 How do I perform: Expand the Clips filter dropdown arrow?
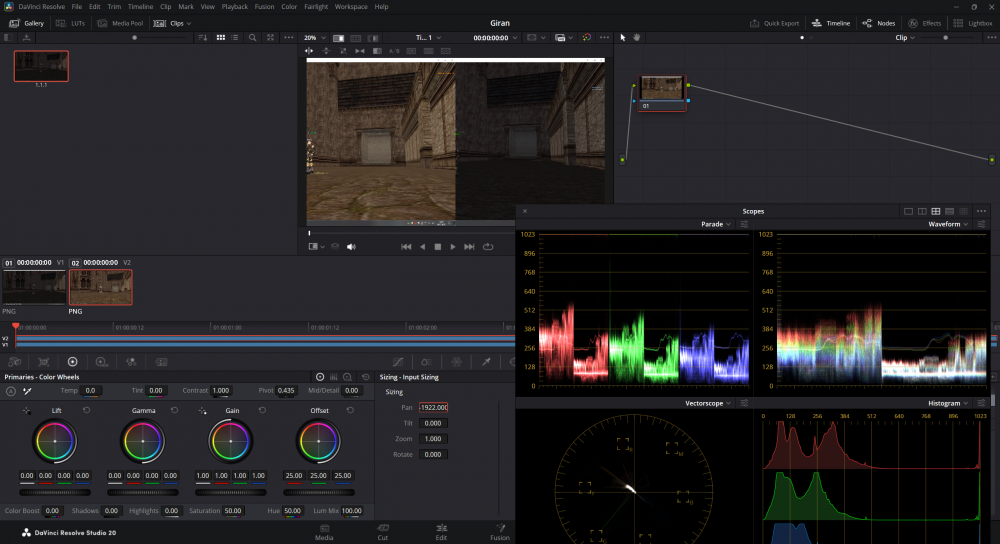[189, 24]
